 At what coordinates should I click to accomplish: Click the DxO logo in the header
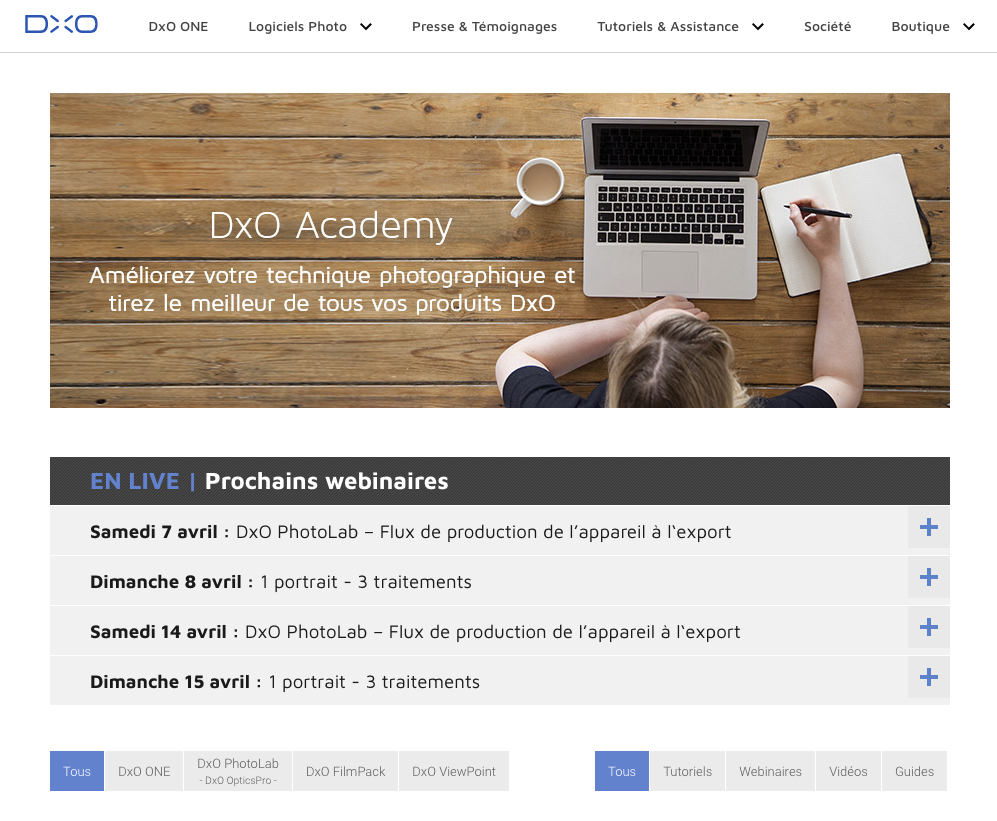[61, 25]
